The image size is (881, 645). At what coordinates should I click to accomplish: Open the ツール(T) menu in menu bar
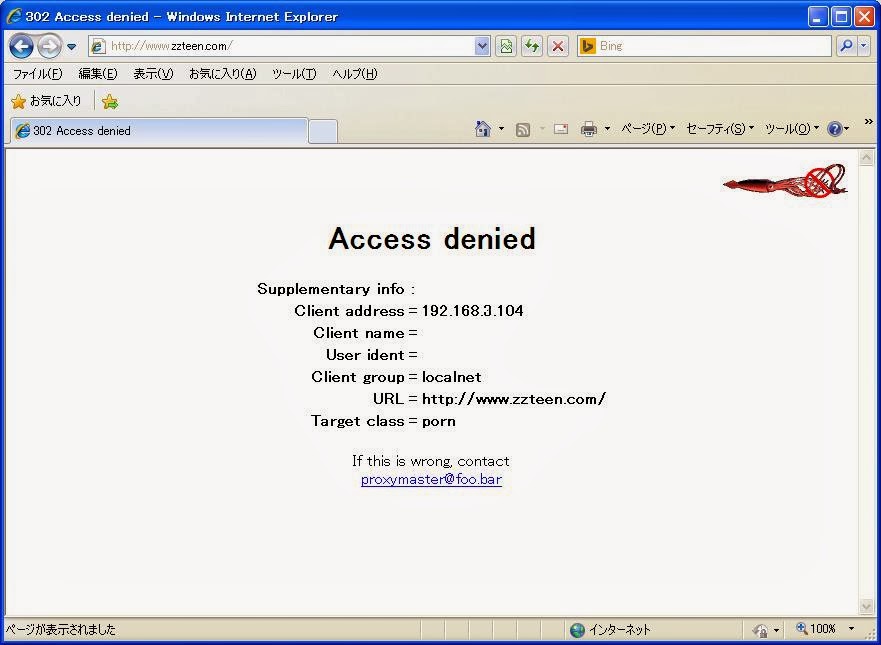coord(294,74)
